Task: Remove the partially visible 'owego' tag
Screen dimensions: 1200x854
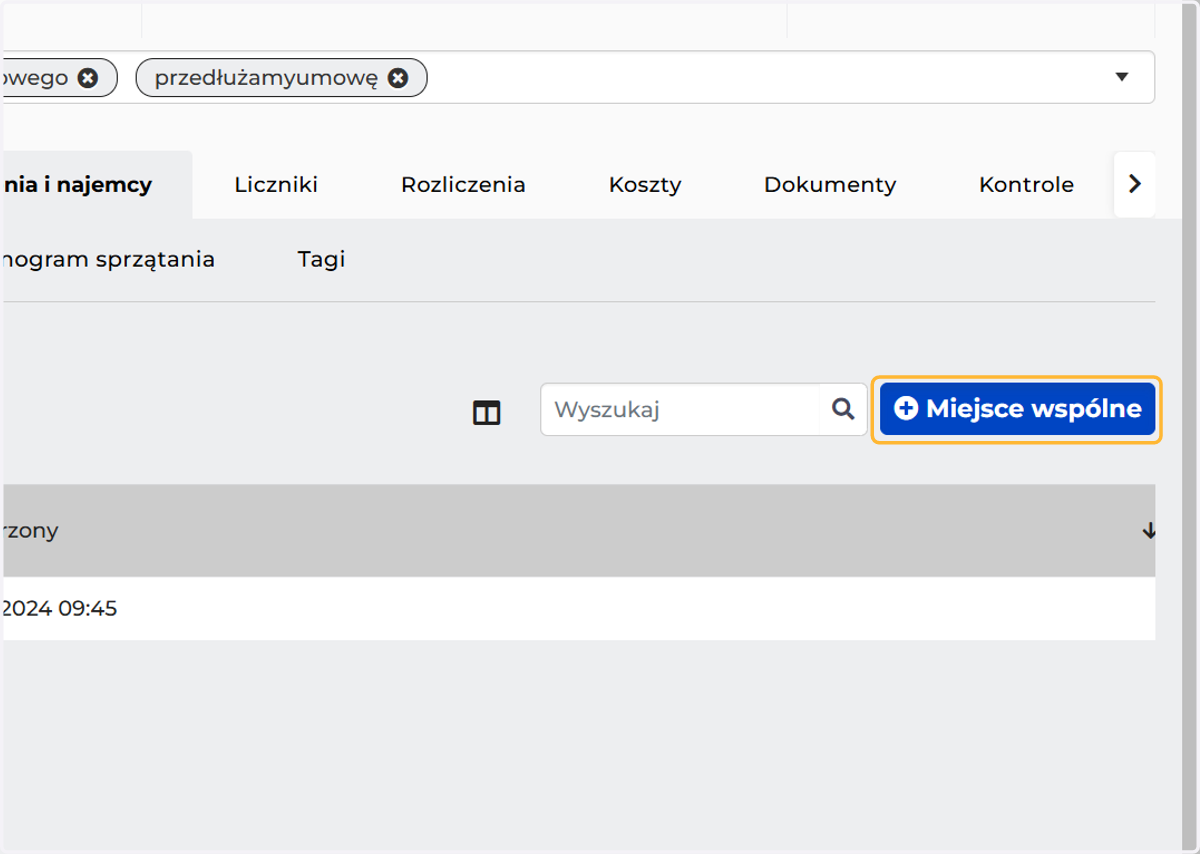Action: pyautogui.click(x=88, y=78)
